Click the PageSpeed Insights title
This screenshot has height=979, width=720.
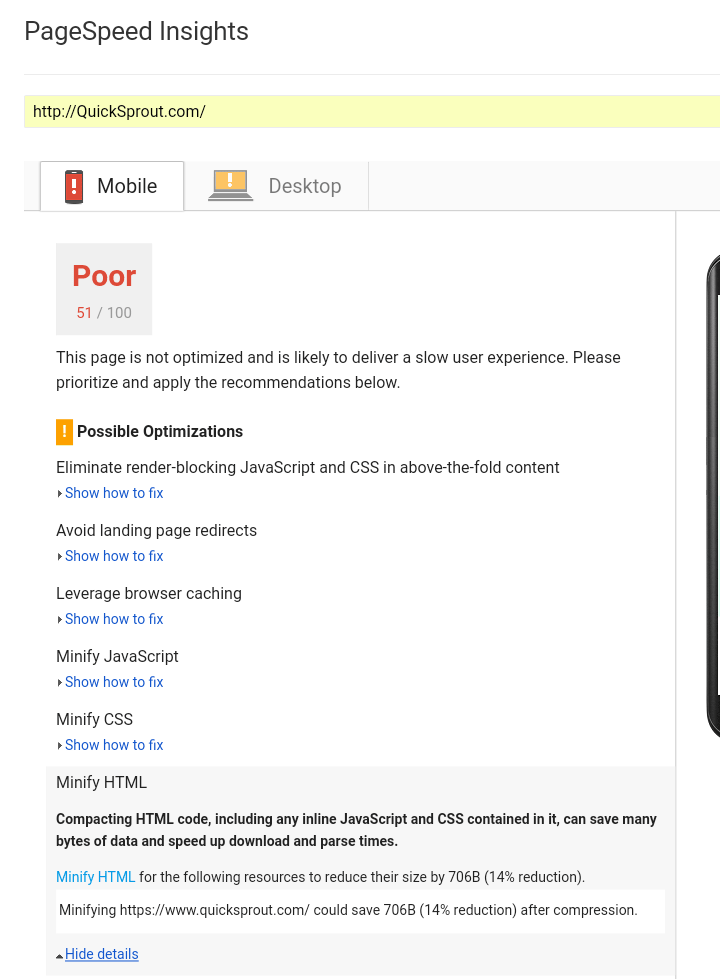tap(136, 32)
